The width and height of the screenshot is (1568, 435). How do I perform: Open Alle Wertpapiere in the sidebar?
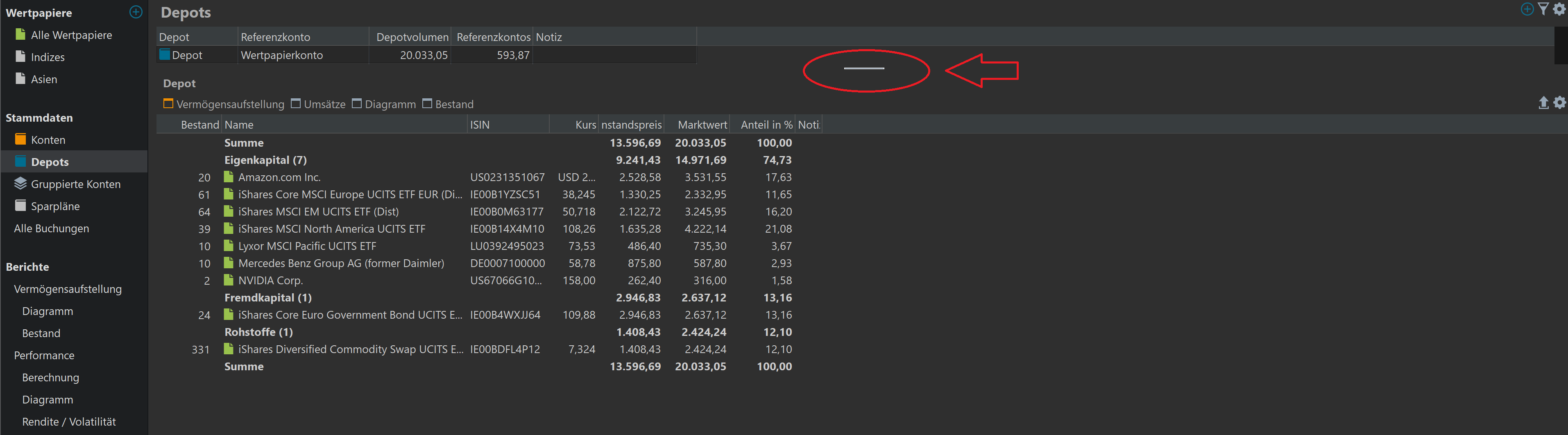(71, 35)
